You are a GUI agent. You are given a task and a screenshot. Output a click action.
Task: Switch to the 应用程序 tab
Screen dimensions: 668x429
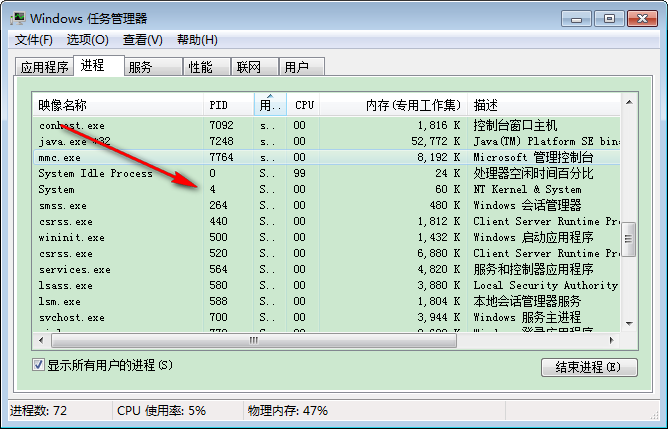[44, 67]
